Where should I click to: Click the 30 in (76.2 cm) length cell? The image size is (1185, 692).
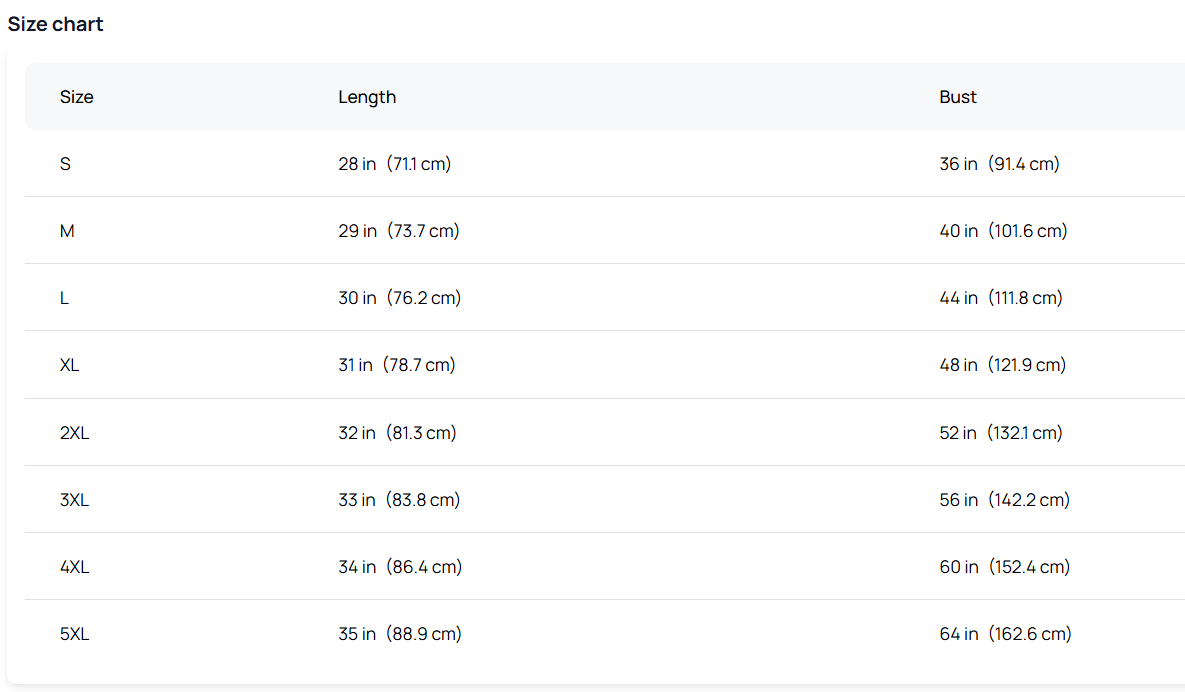(x=400, y=298)
